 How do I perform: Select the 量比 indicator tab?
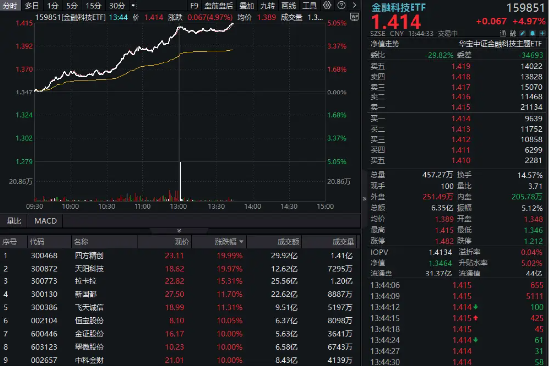click(14, 221)
